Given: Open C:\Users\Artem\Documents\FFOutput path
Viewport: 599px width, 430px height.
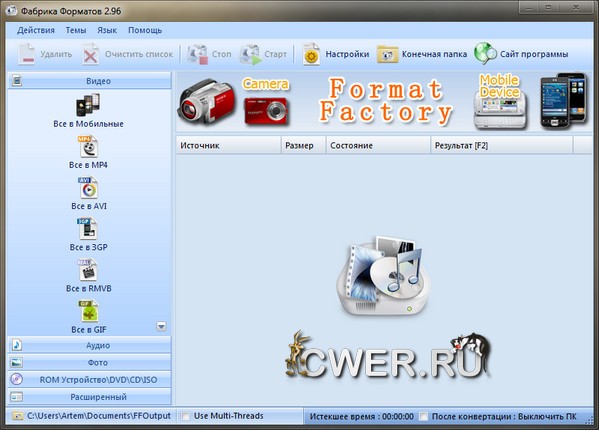Looking at the screenshot, I should pos(99,415).
